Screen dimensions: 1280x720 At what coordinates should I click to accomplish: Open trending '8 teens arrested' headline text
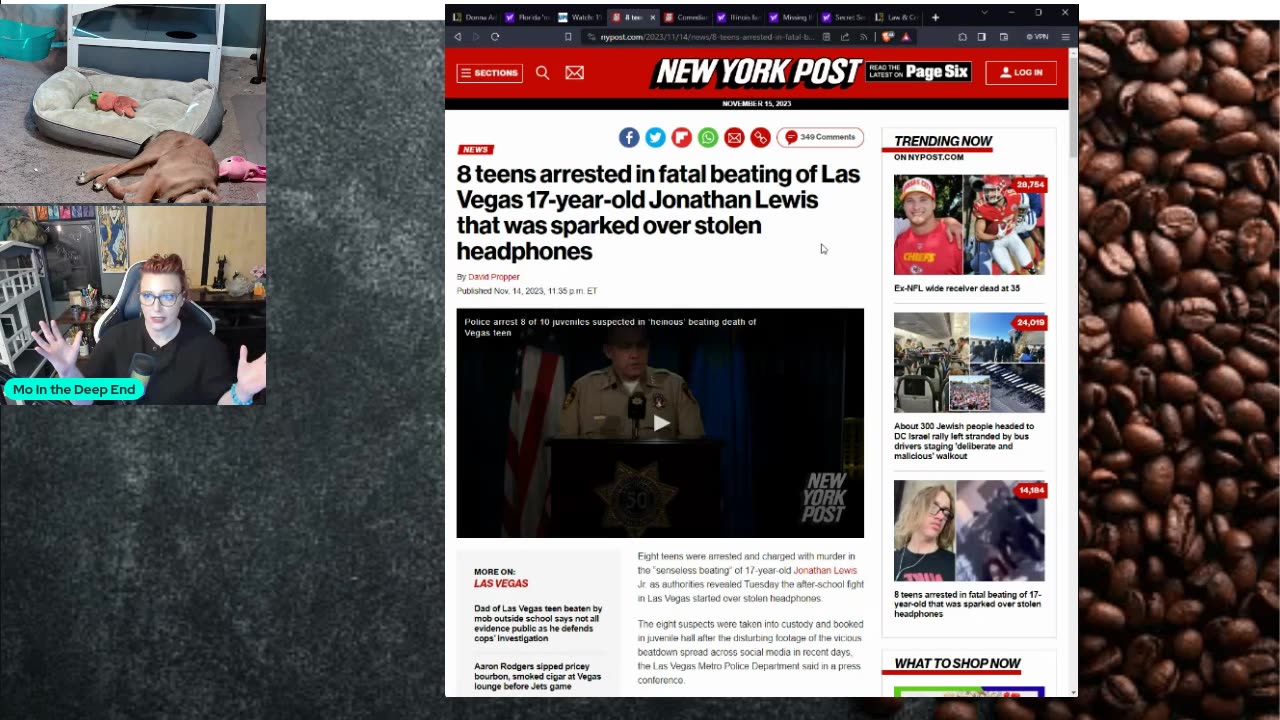[x=967, y=604]
